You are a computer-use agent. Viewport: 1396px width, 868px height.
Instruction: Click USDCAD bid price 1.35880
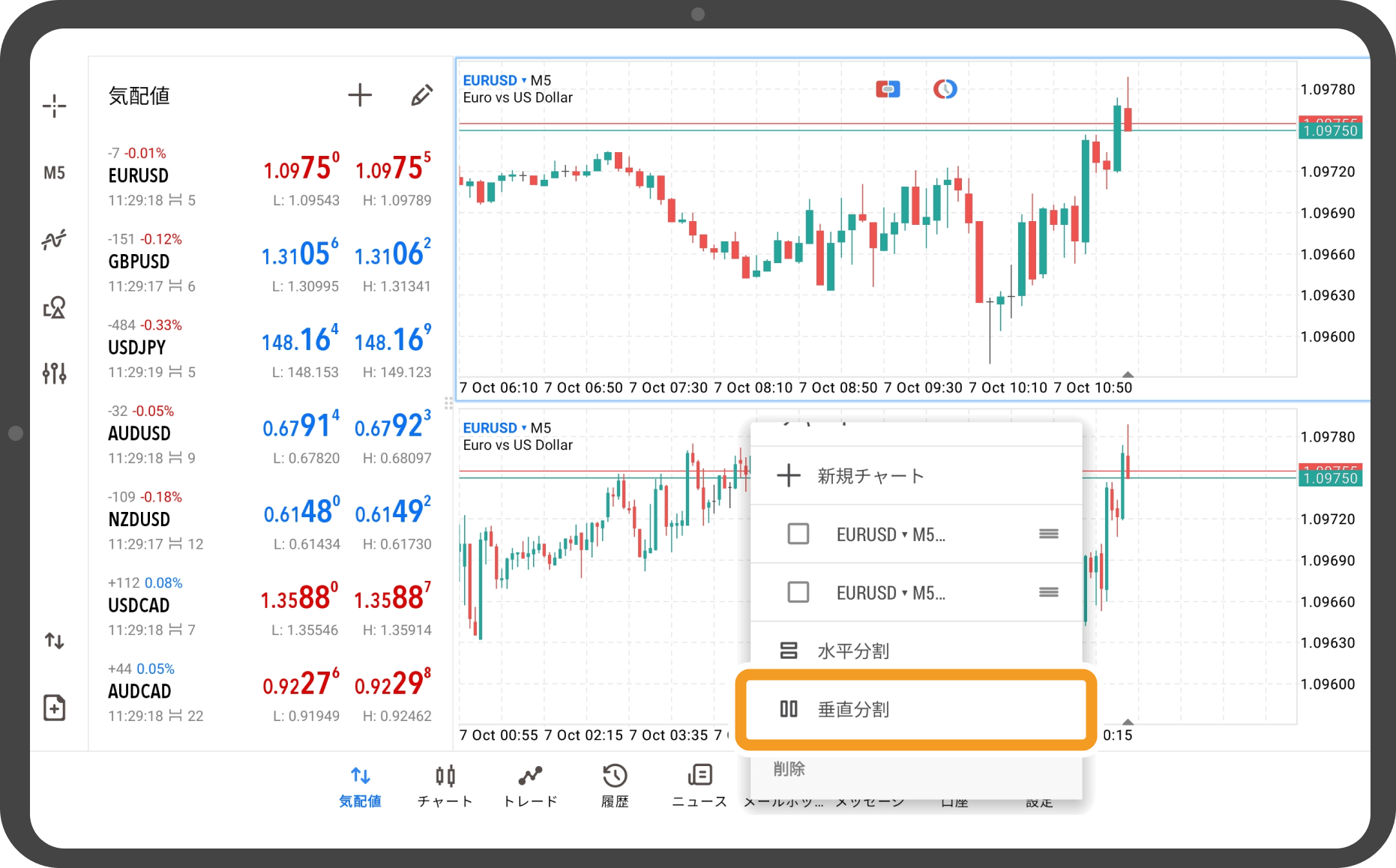pyautogui.click(x=300, y=597)
